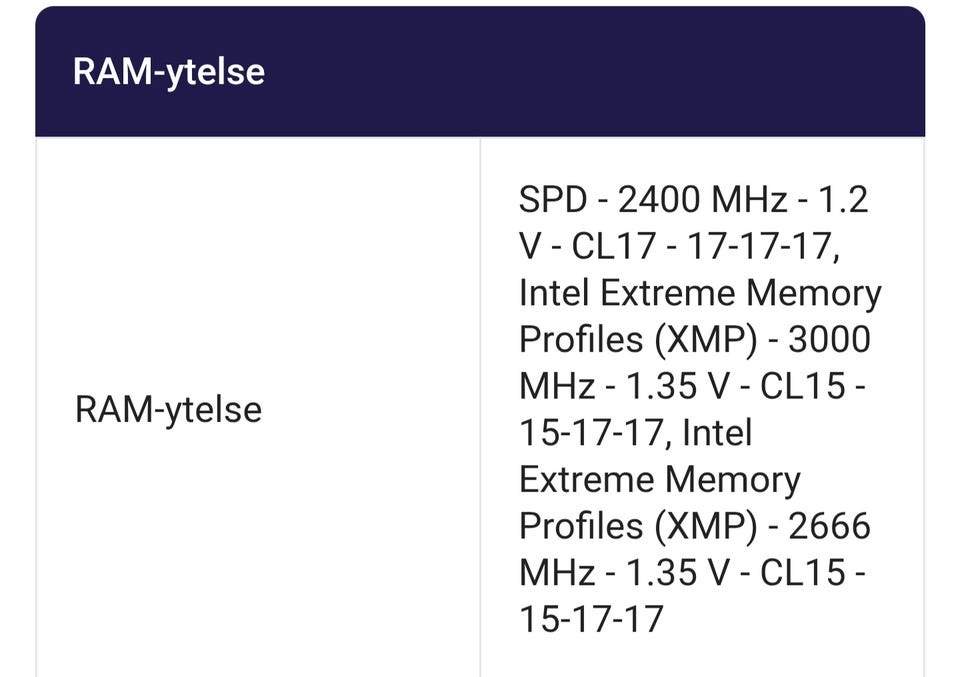The image size is (960, 677).
Task: Click the word Profiles before 2666
Action: click(579, 525)
